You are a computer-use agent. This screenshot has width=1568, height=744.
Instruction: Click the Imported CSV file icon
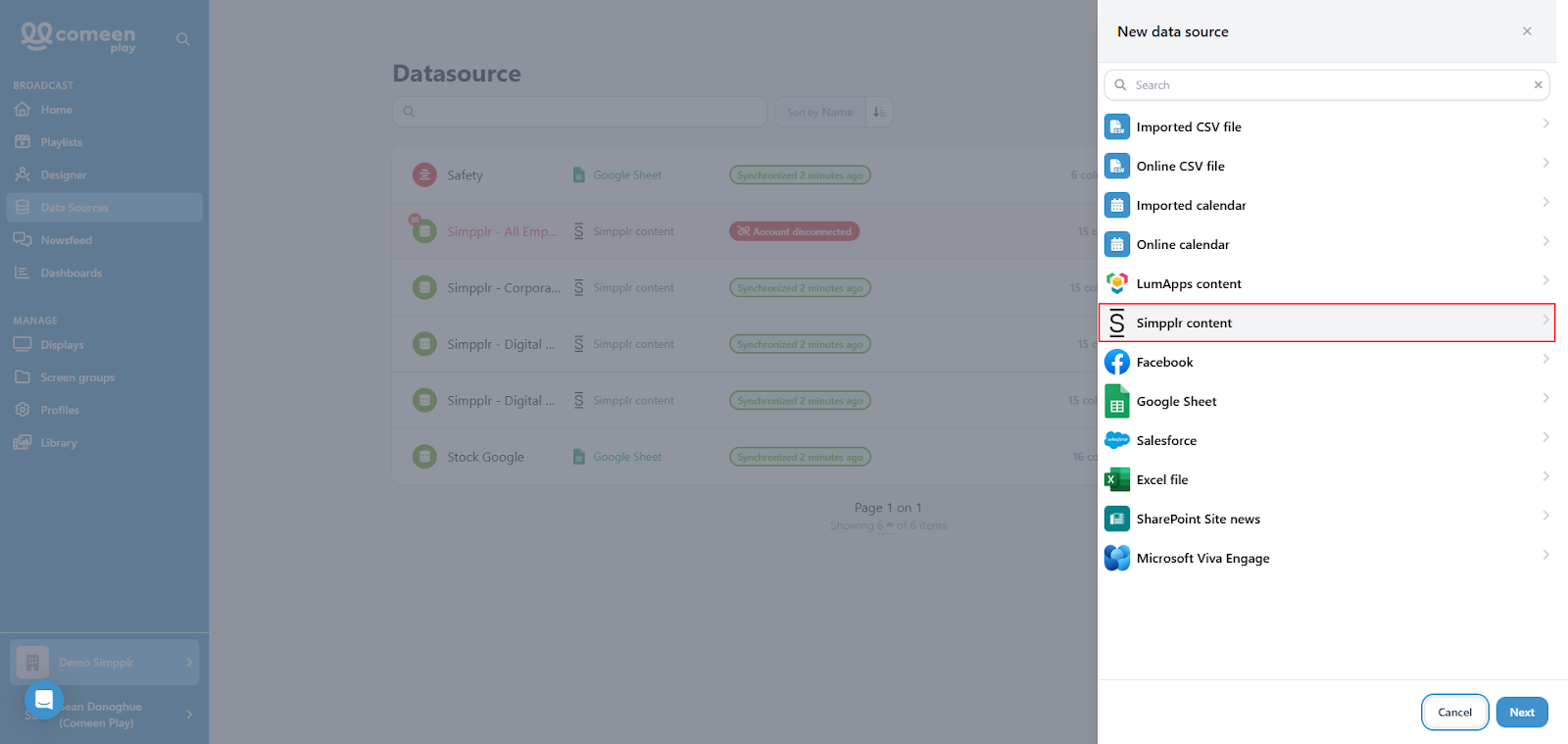(x=1117, y=126)
